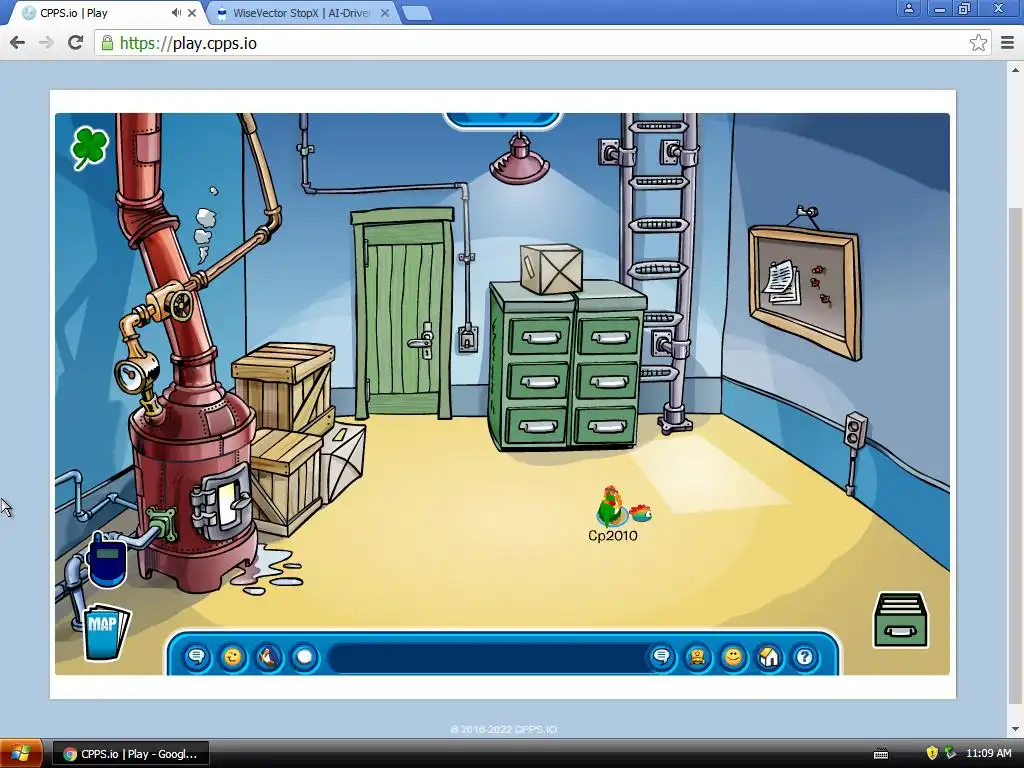Viewport: 1024px width, 768px height.
Task: Expand the top blue pull-down tab
Action: tap(502, 120)
